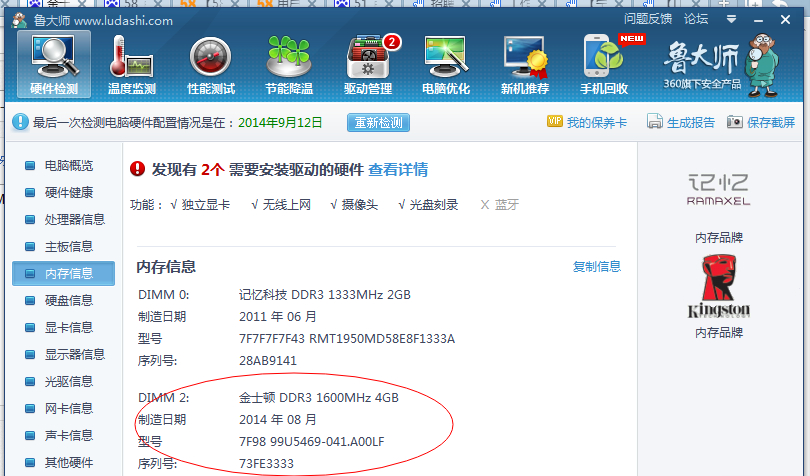Select 内存信息 in the sidebar
The width and height of the screenshot is (810, 476).
click(x=64, y=273)
